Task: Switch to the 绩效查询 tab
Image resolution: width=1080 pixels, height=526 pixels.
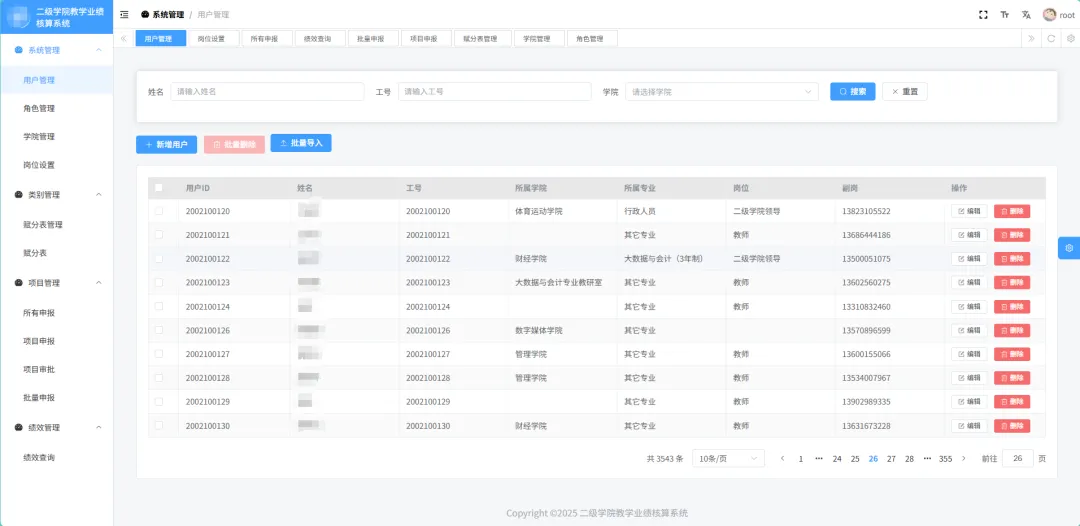Action: pos(318,39)
